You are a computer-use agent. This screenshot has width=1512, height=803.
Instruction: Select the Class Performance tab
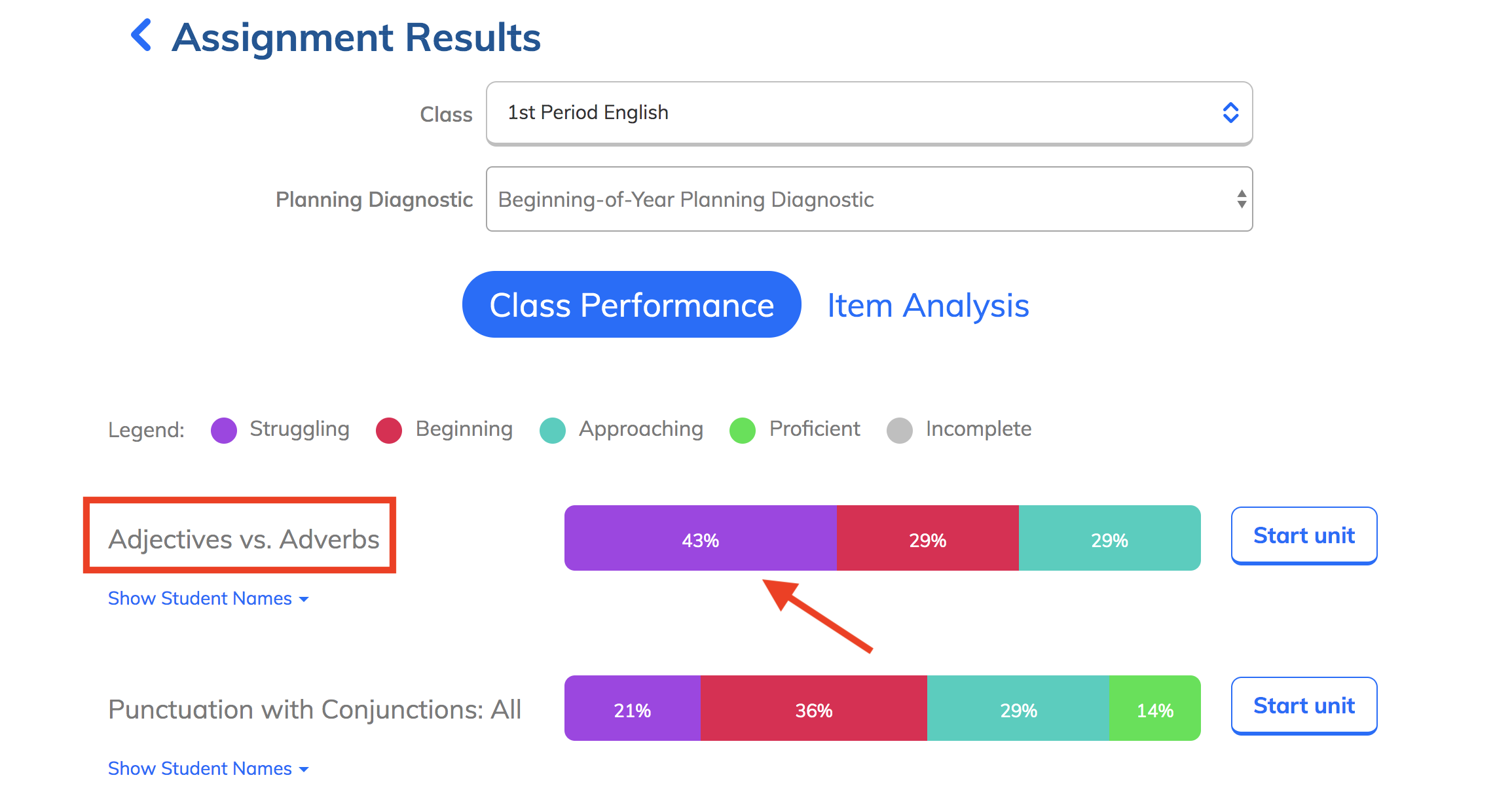click(x=631, y=305)
